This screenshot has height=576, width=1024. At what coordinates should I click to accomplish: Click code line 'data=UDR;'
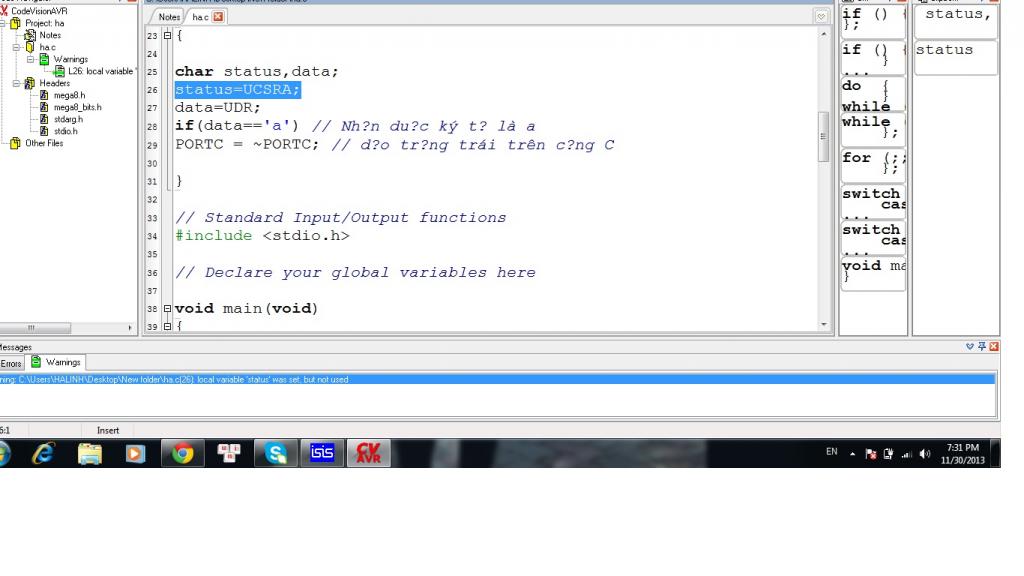(x=217, y=108)
